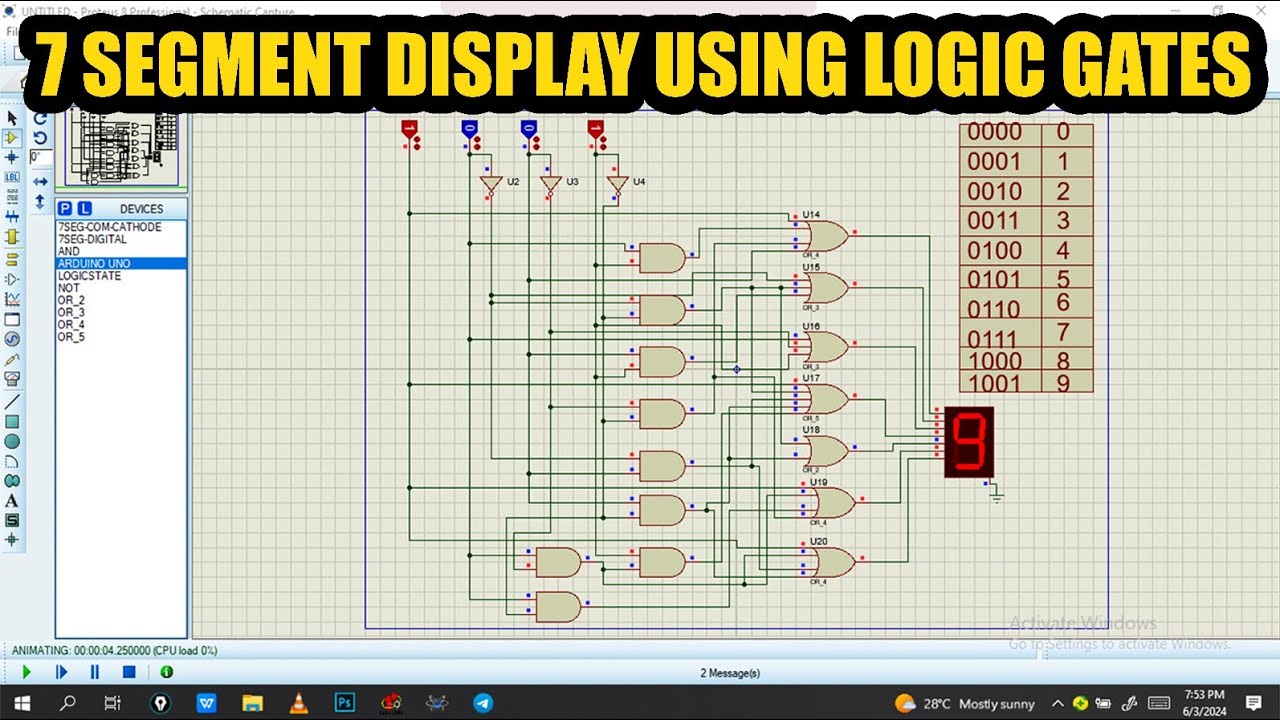Toggle the logic state feeding inverter U2

[469, 130]
